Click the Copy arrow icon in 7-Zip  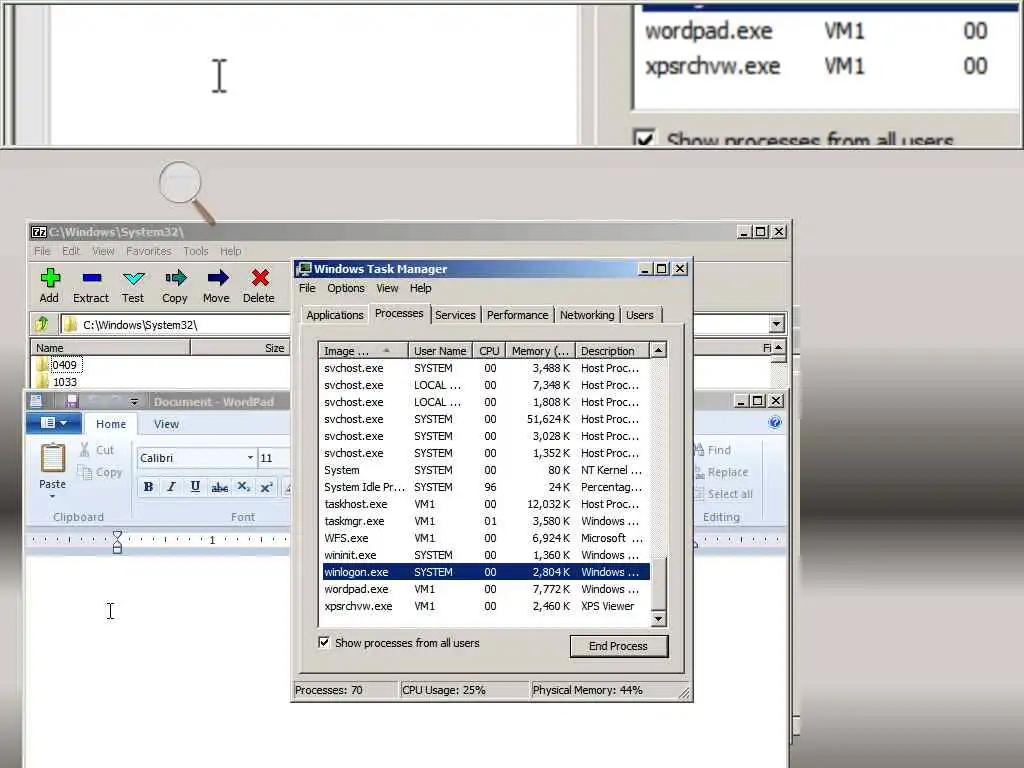point(175,278)
